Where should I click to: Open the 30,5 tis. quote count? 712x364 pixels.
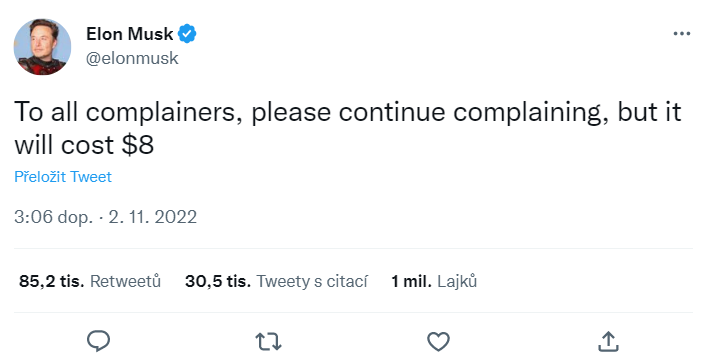(x=218, y=281)
